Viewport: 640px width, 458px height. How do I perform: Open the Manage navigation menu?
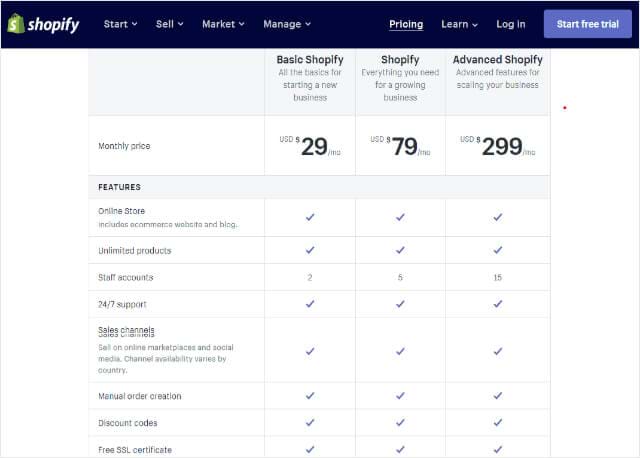(x=287, y=24)
